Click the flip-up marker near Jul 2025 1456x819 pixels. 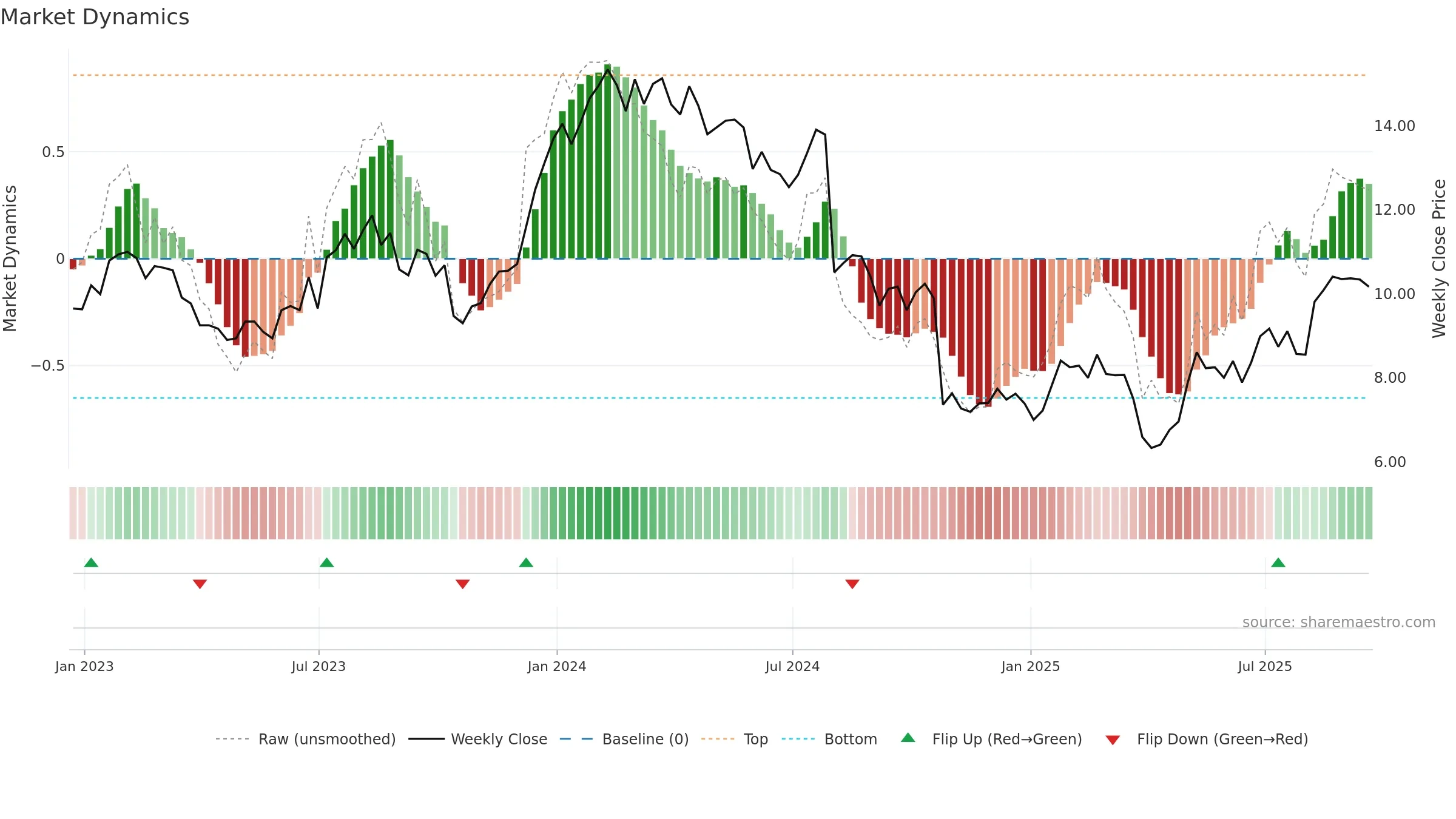tap(1278, 562)
